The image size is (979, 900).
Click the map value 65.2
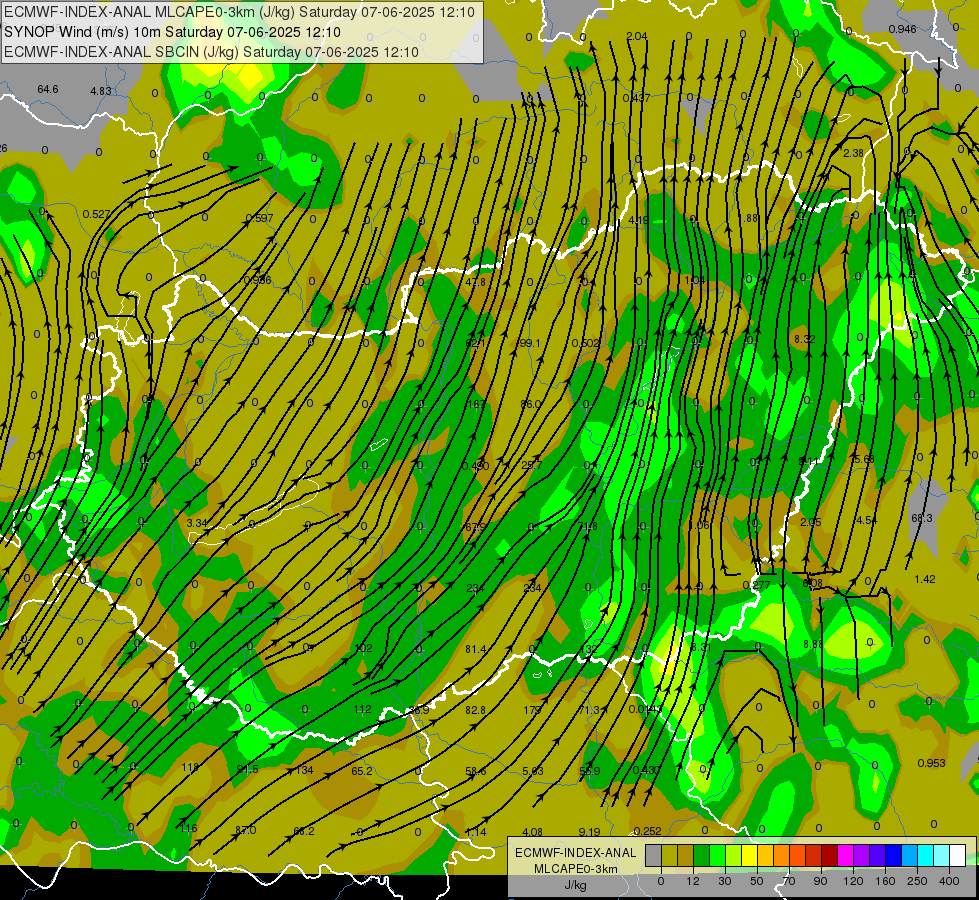click(x=362, y=771)
